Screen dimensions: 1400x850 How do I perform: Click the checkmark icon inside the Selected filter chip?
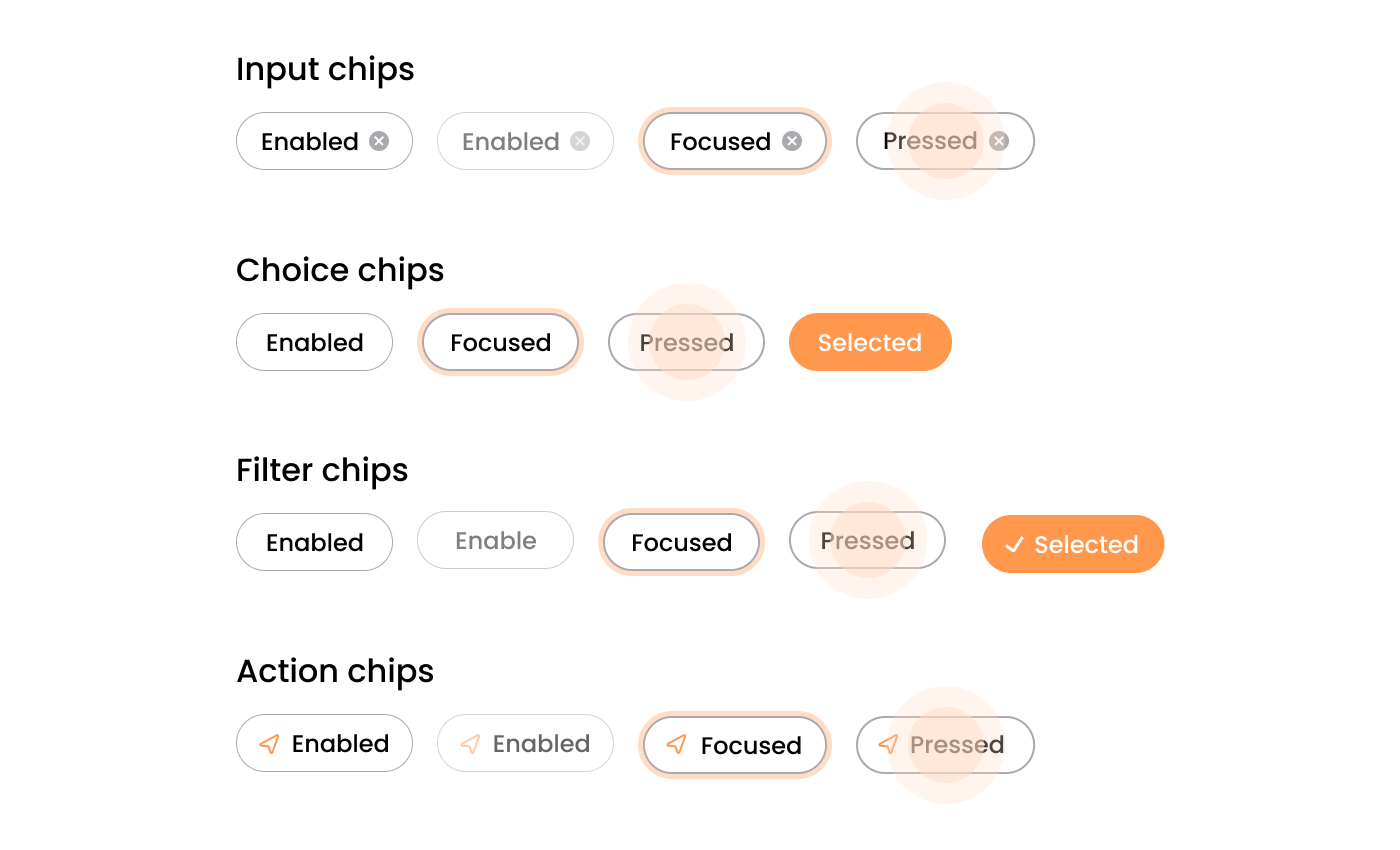[x=1014, y=544]
